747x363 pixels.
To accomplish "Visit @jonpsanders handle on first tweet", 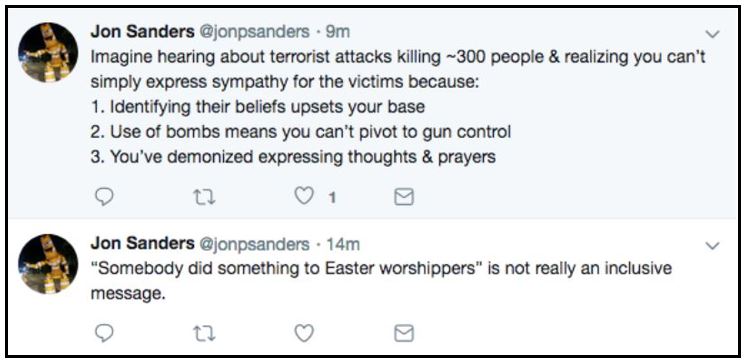I will (253, 32).
